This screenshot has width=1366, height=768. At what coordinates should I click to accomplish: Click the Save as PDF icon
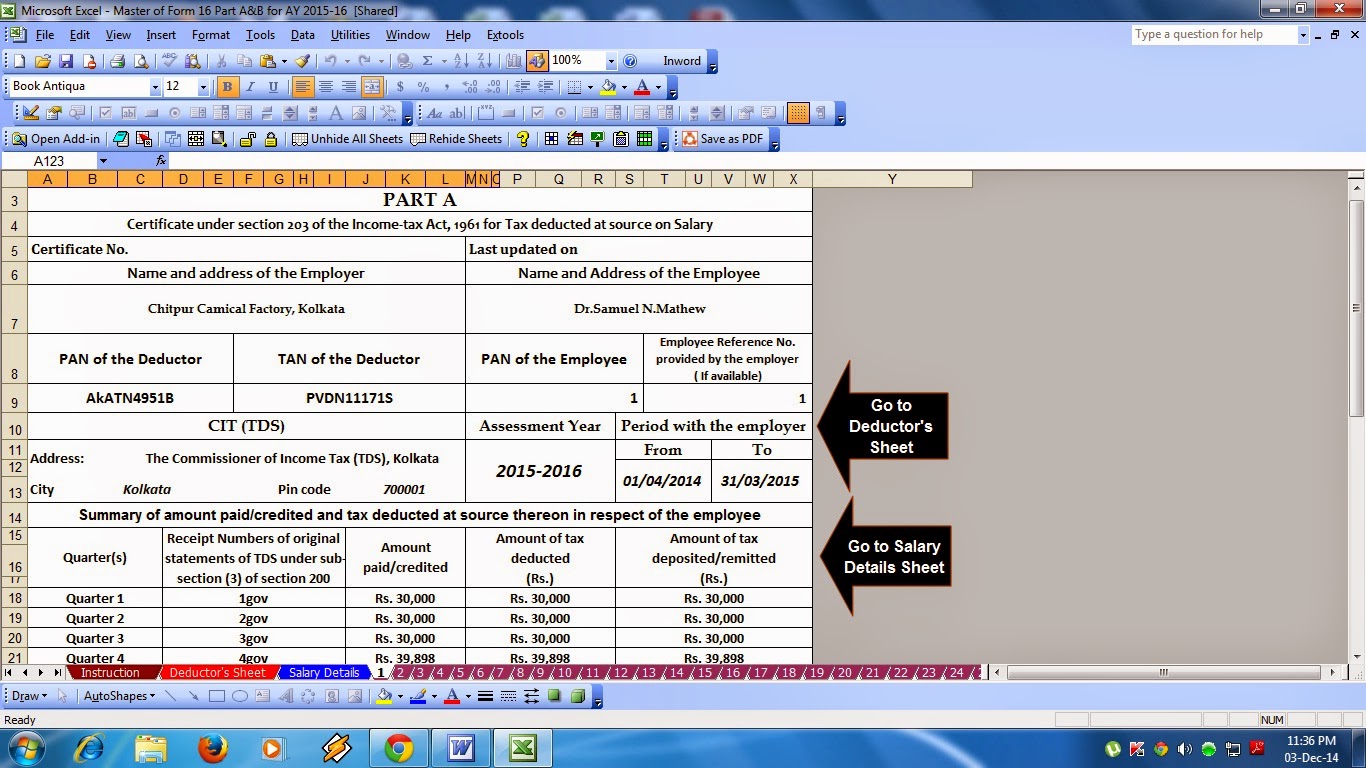(722, 139)
